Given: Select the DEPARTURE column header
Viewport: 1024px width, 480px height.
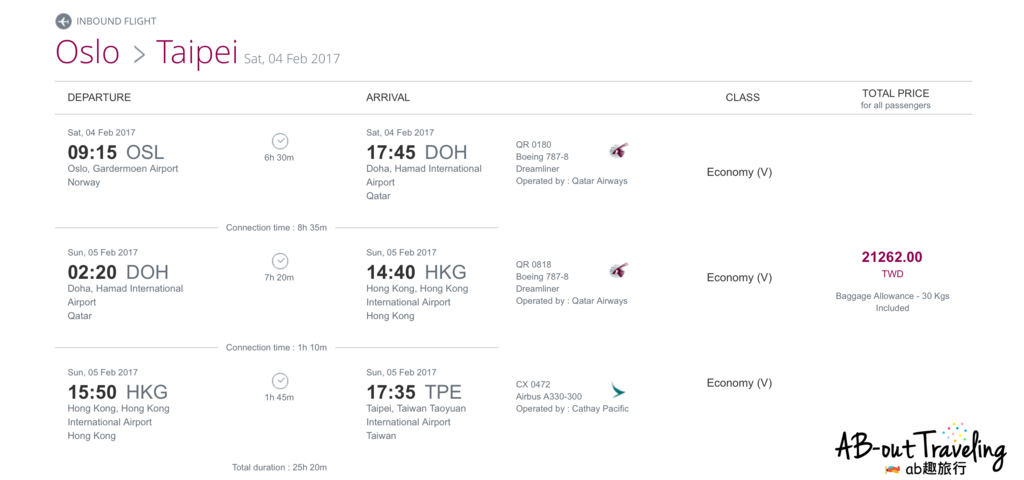Looking at the screenshot, I should 99,98.
